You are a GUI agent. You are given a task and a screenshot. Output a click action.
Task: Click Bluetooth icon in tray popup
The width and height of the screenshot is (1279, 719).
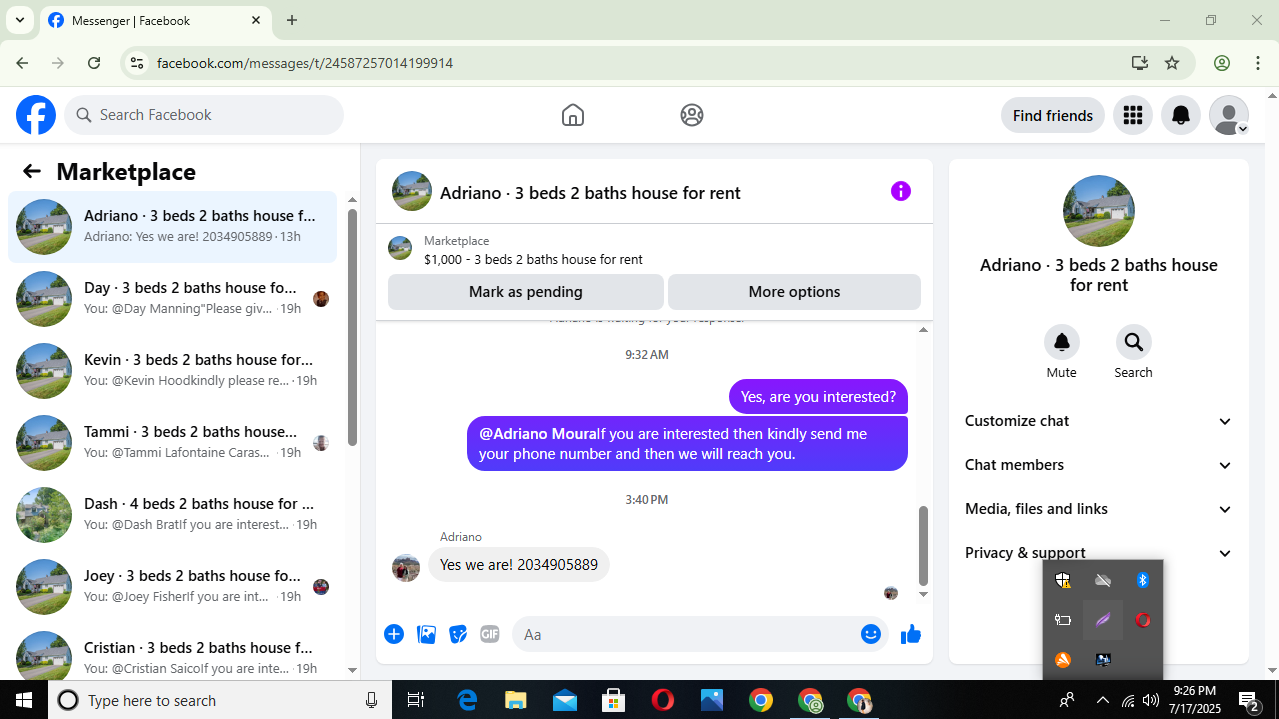[1143, 580]
